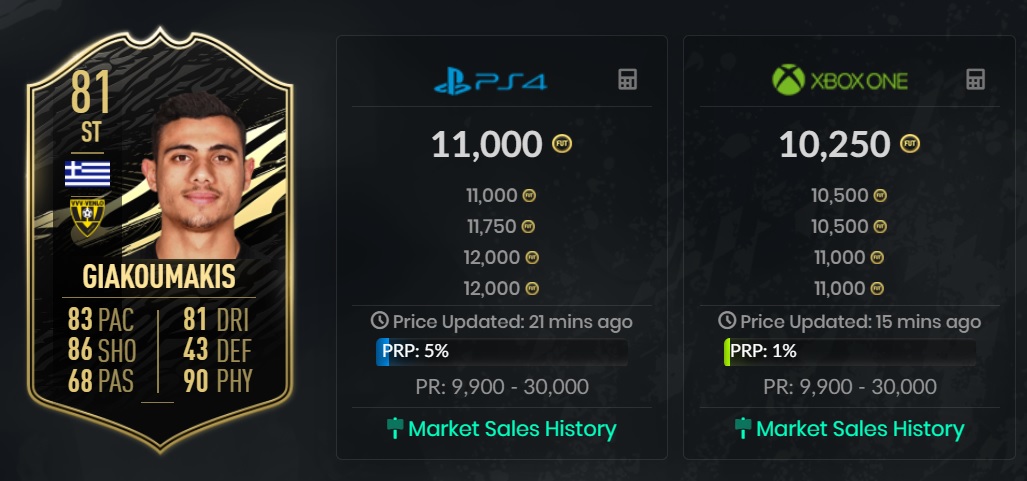Open Xbox One Market Sales History
The image size is (1027, 481).
849,429
